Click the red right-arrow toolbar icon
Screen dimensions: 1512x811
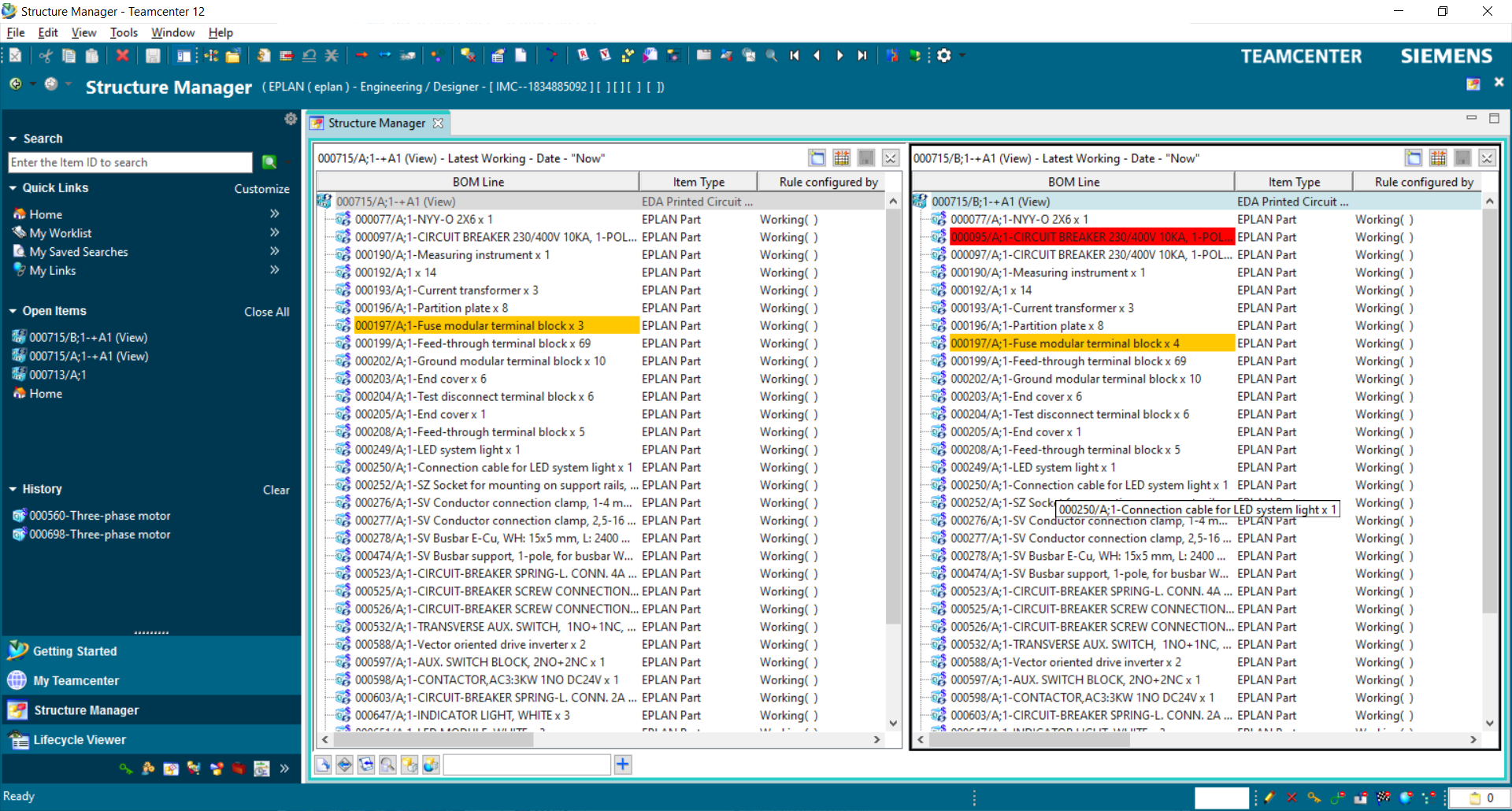click(x=361, y=56)
